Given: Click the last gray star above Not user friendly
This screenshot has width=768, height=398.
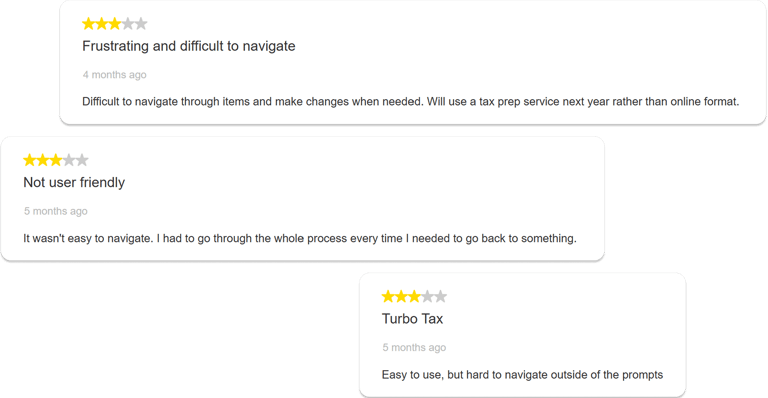Looking at the screenshot, I should point(82,160).
